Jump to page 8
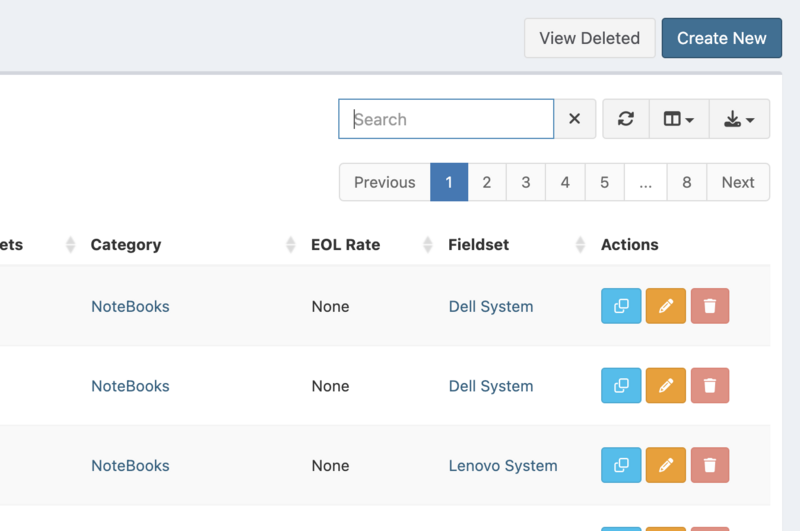Viewport: 800px width, 531px height. click(687, 182)
